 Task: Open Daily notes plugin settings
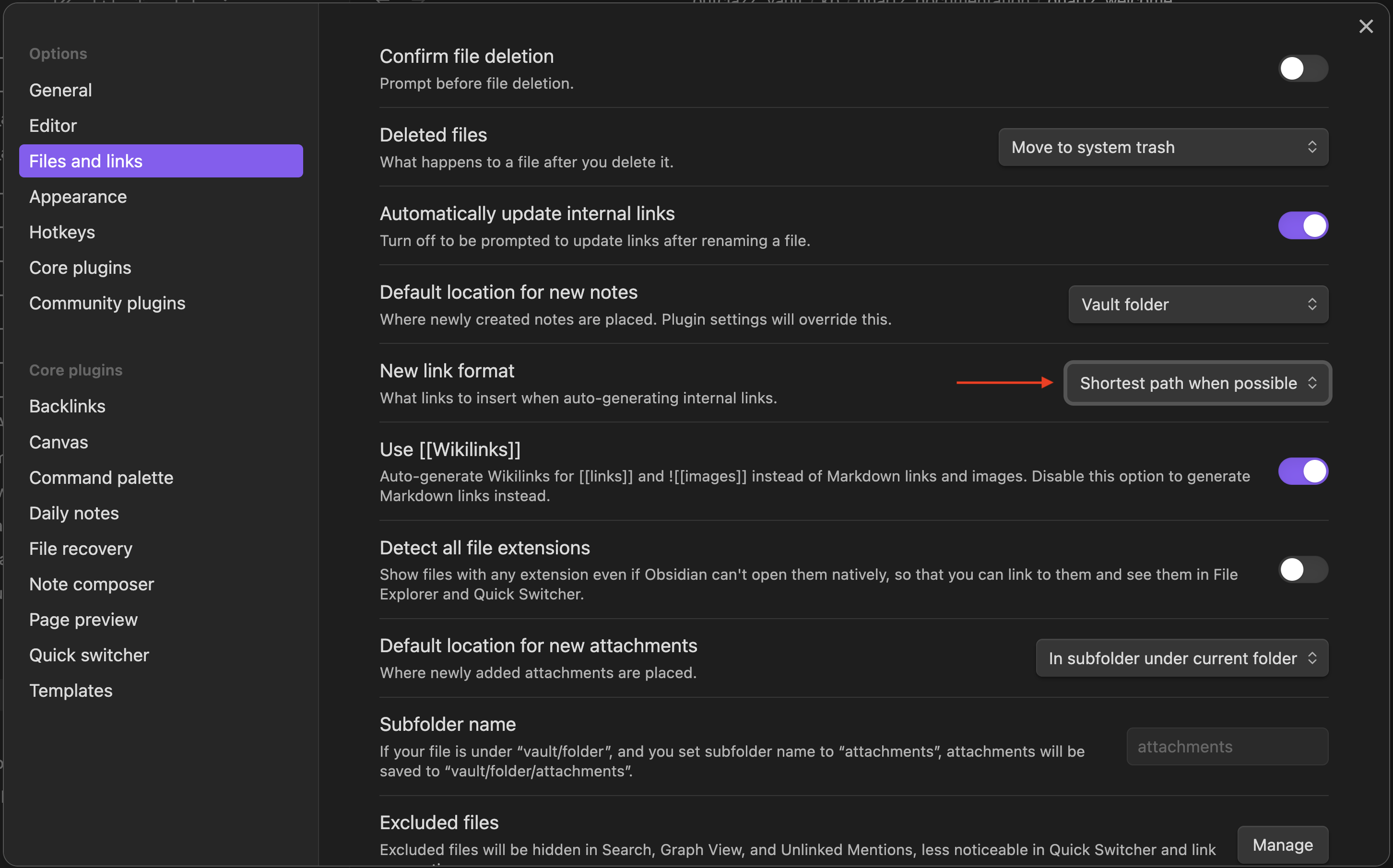pos(74,513)
